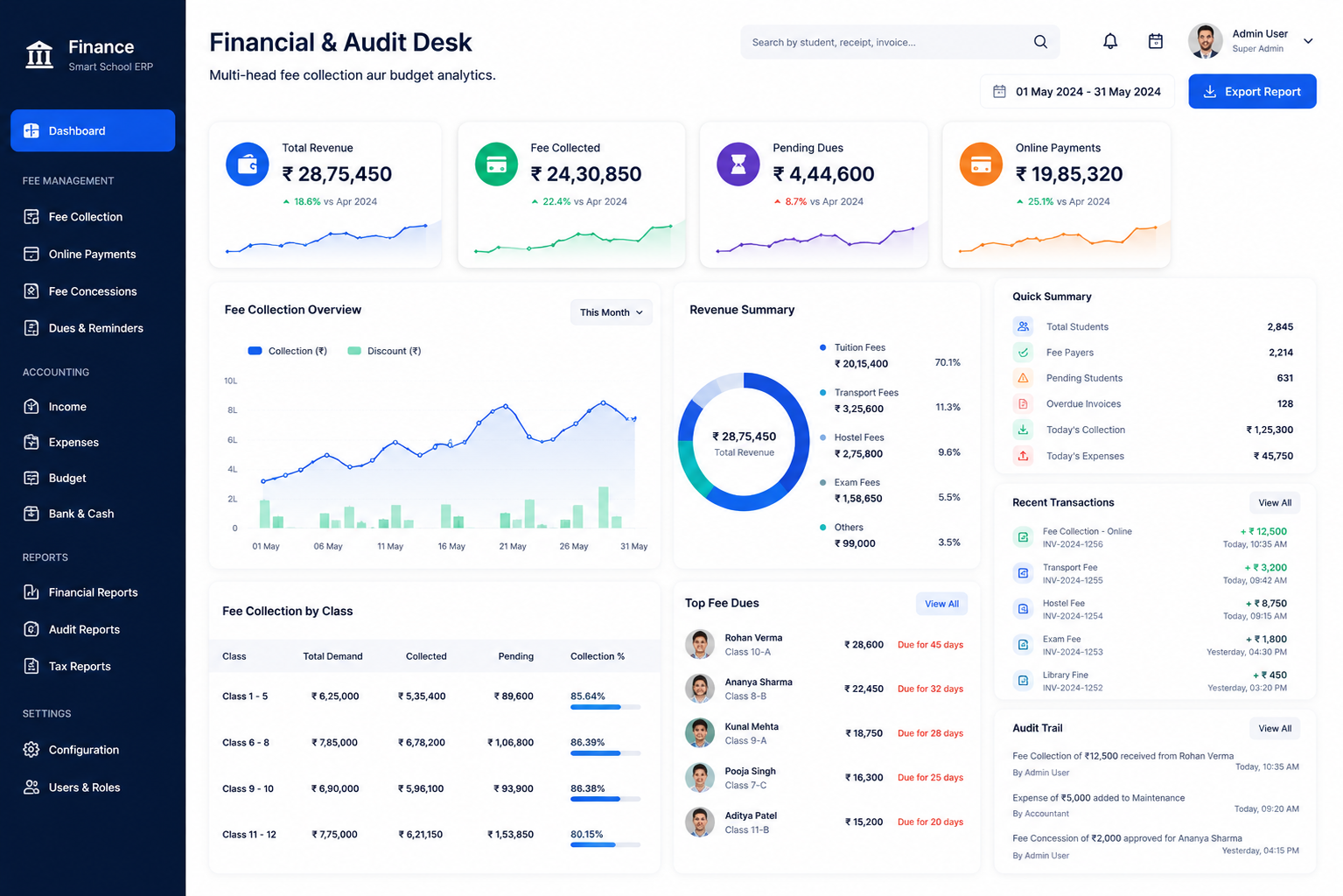Click the Library Fine transaction icon
This screenshot has height=896, width=1343.
(x=1023, y=681)
